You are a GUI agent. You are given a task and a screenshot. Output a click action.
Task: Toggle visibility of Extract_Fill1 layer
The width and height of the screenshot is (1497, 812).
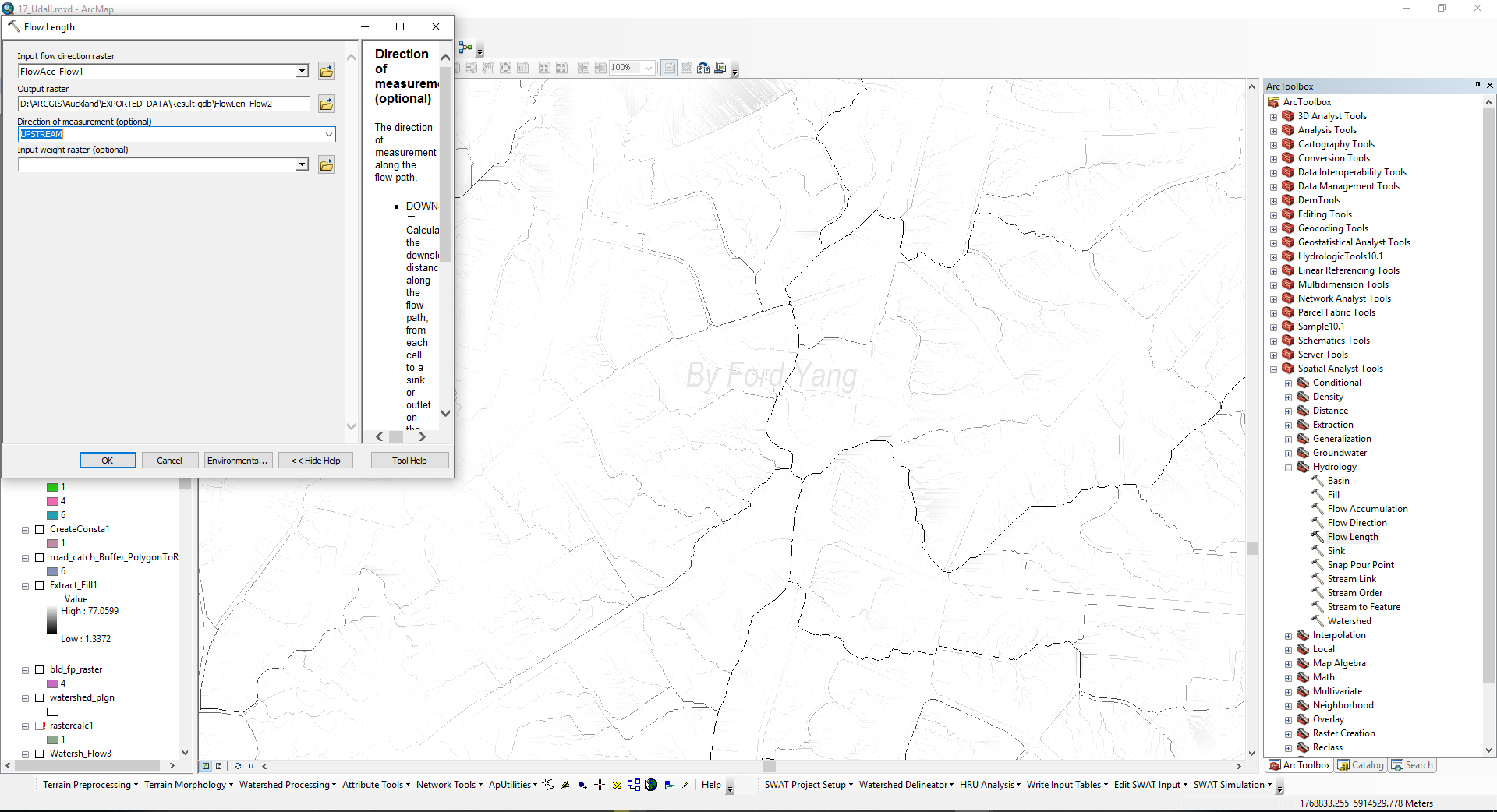pyautogui.click(x=39, y=585)
